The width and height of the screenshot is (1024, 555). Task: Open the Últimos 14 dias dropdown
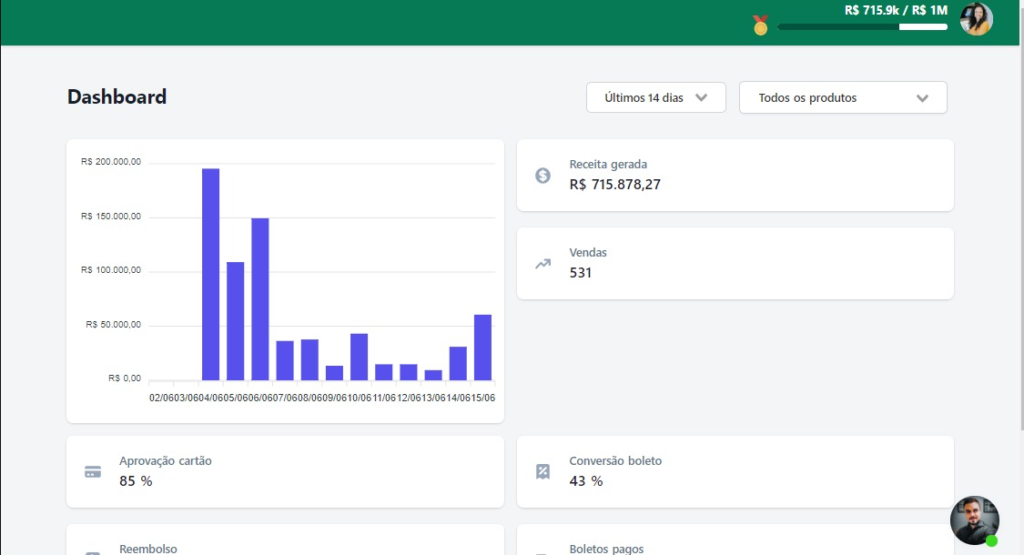click(656, 97)
